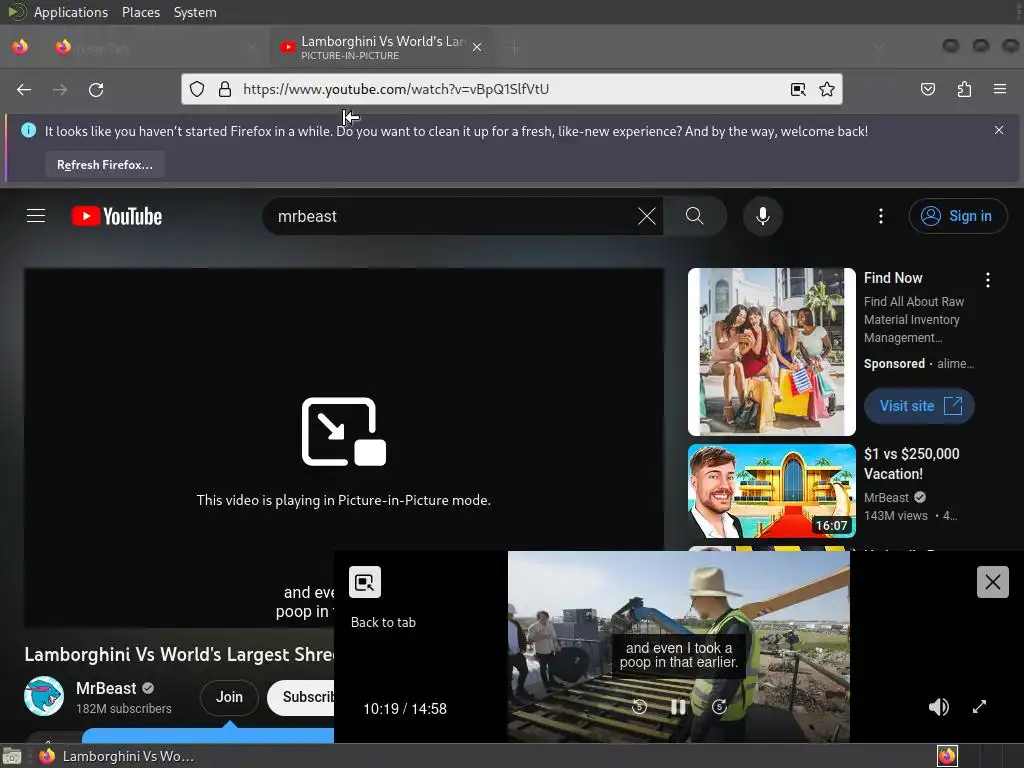Rewind 5 seconds in PiP player
This screenshot has width=1024, height=768.
coord(639,707)
